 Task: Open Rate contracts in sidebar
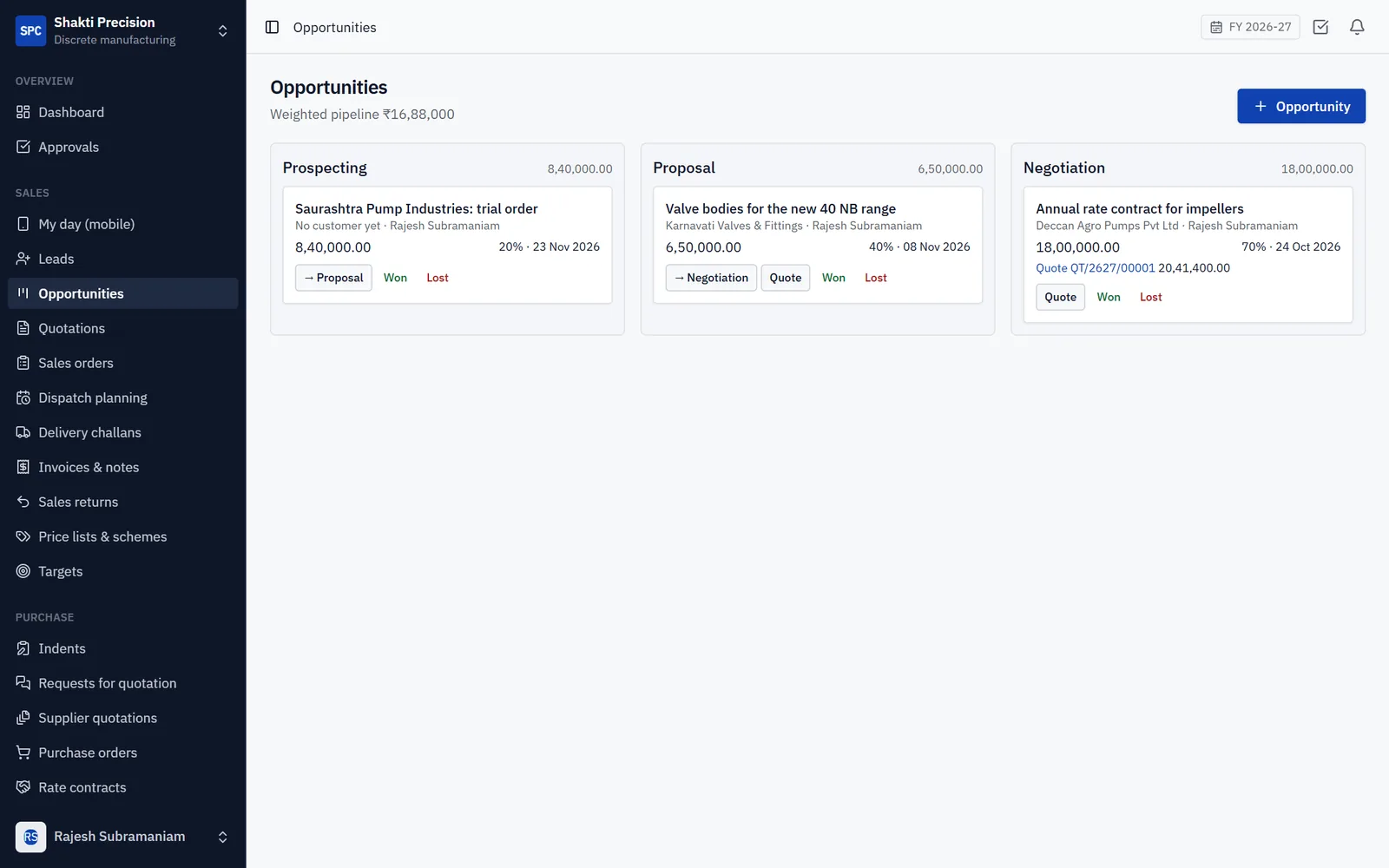pos(122,787)
